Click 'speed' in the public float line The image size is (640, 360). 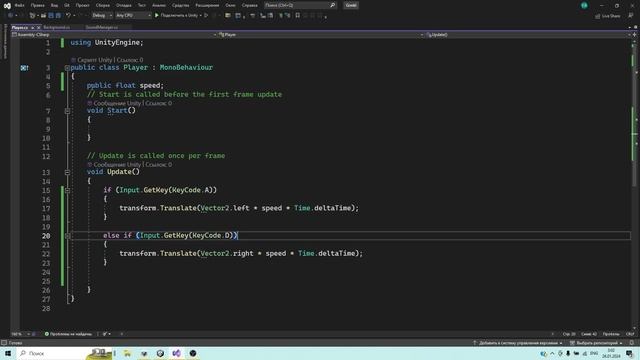150,85
